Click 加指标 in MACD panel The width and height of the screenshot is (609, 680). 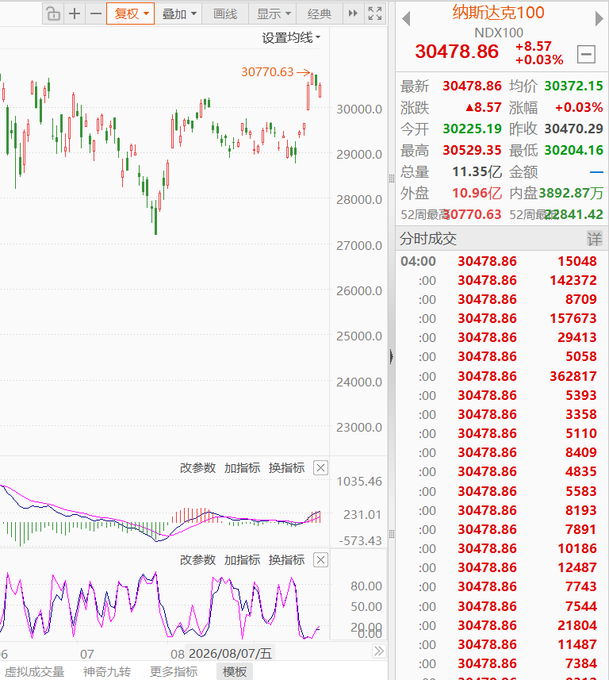pyautogui.click(x=242, y=468)
